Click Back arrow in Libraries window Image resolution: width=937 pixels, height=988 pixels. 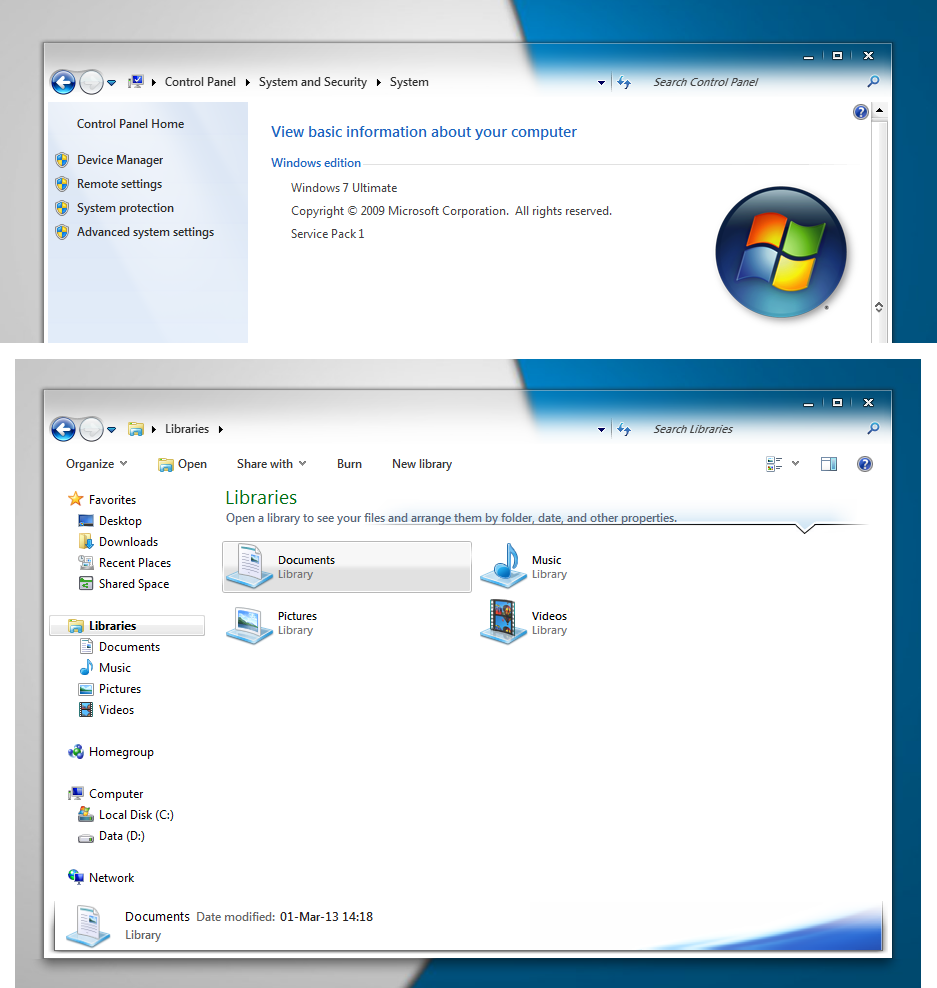tap(63, 429)
